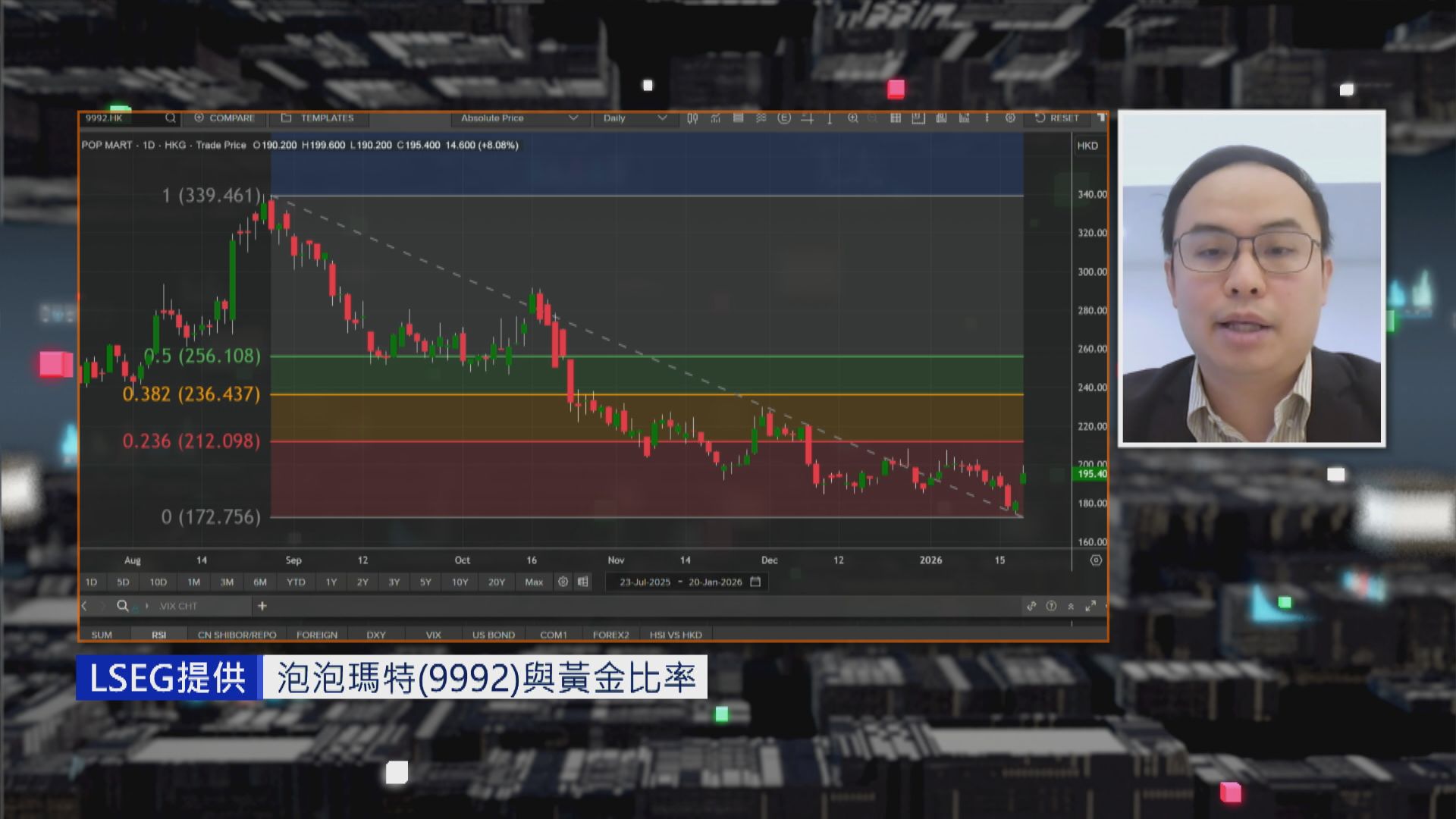
Task: Open the calendar date picker icon
Action: [x=755, y=582]
